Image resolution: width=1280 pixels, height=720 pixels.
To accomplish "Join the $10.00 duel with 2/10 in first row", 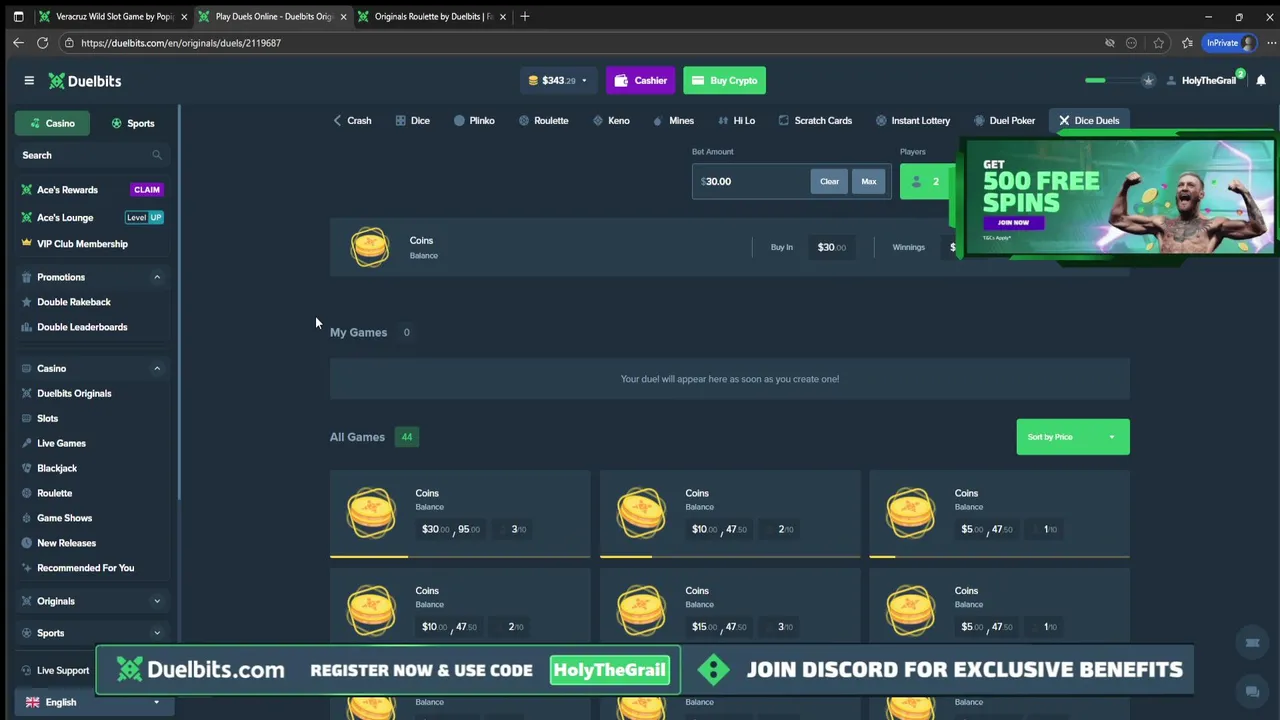I will 730,513.
